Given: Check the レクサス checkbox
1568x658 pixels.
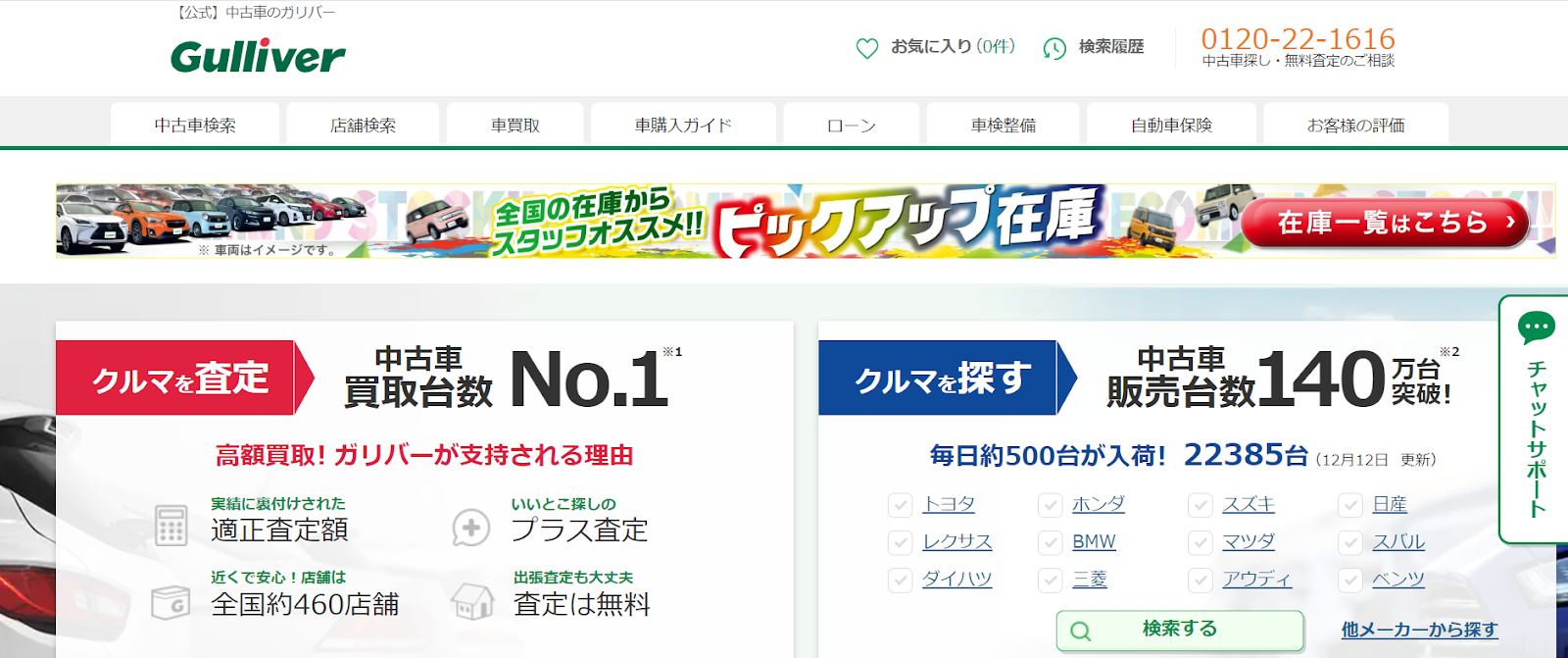Looking at the screenshot, I should pyautogui.click(x=900, y=542).
